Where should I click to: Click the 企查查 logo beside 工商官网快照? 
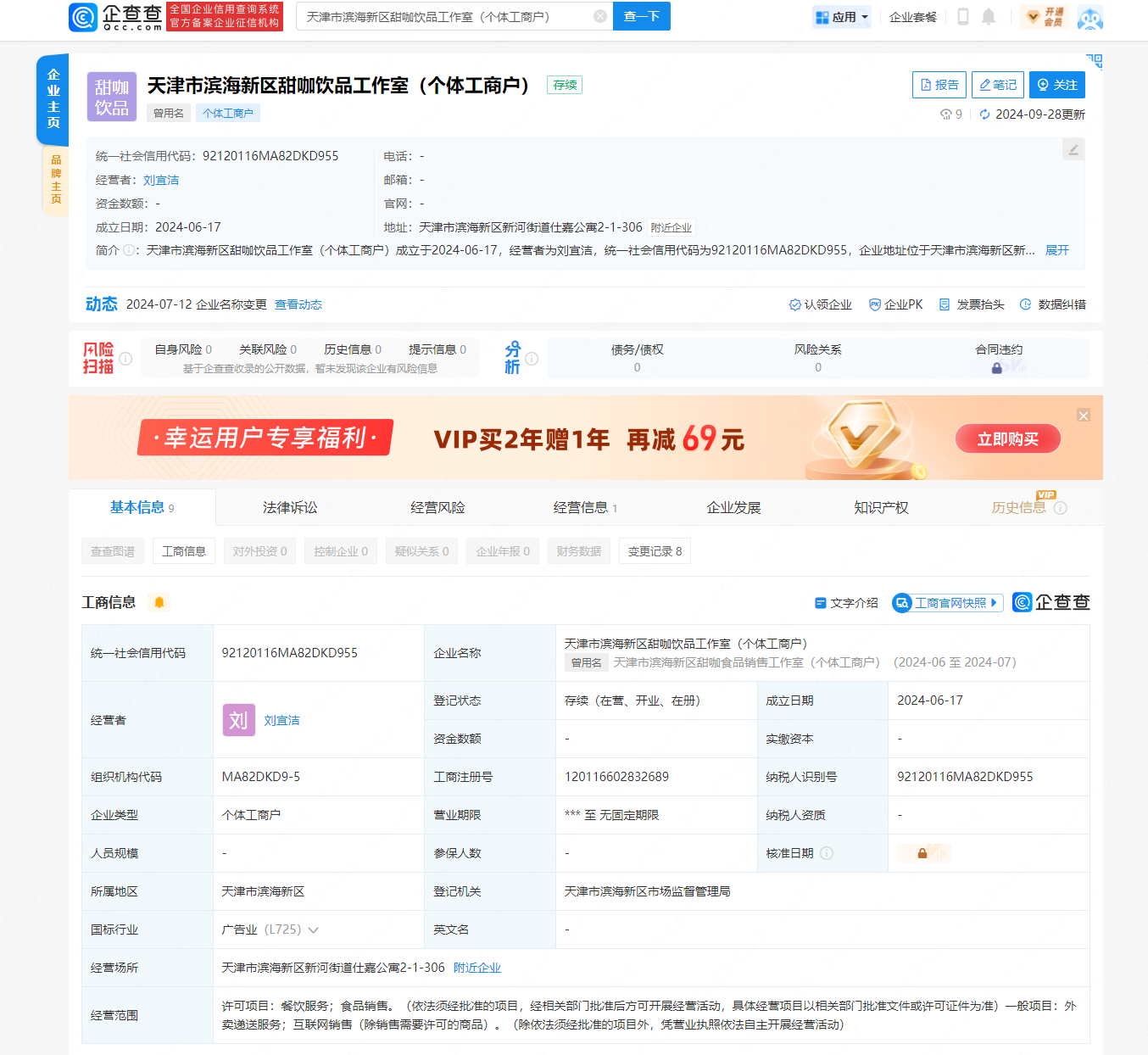click(x=1051, y=602)
